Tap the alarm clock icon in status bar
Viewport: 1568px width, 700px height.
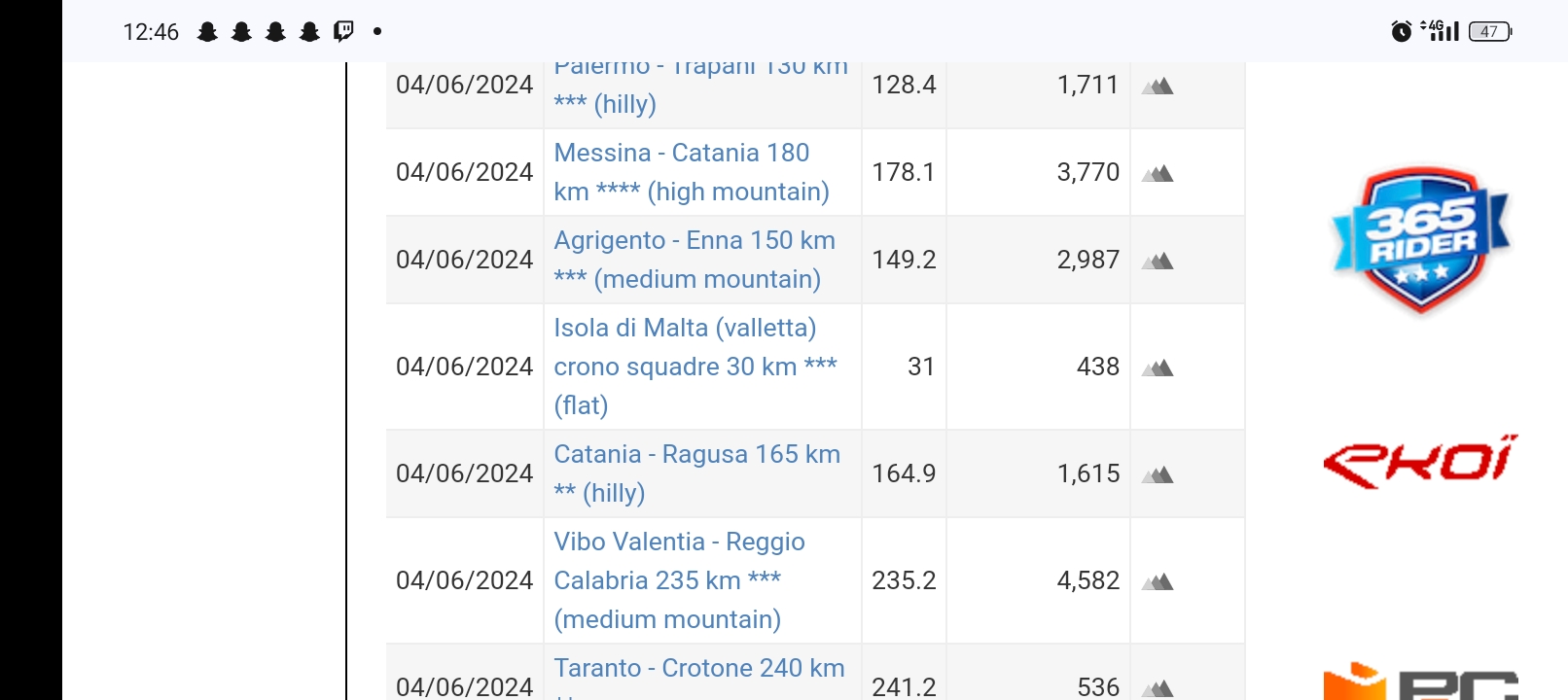[x=1401, y=31]
